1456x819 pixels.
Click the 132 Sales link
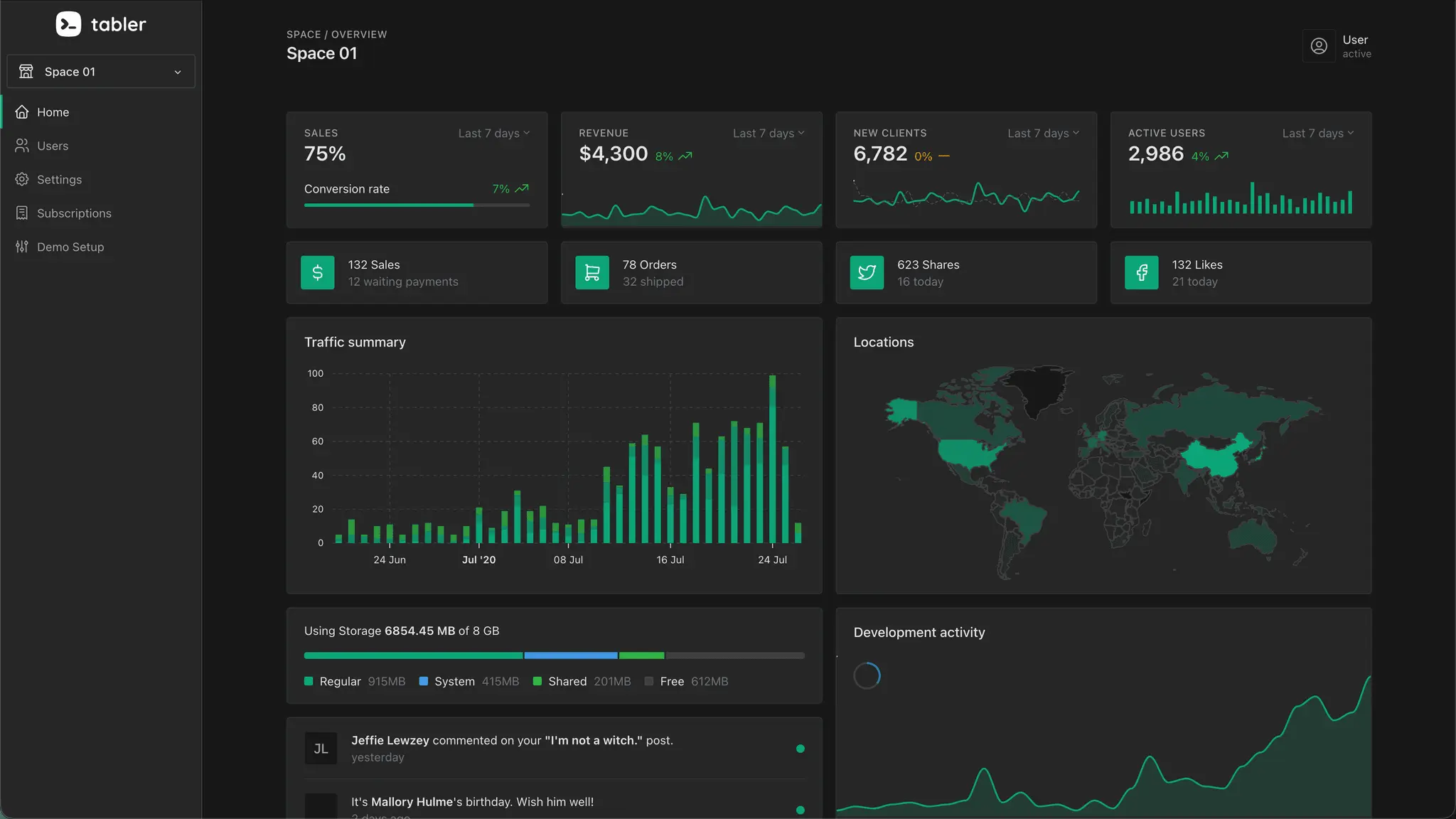(x=374, y=264)
